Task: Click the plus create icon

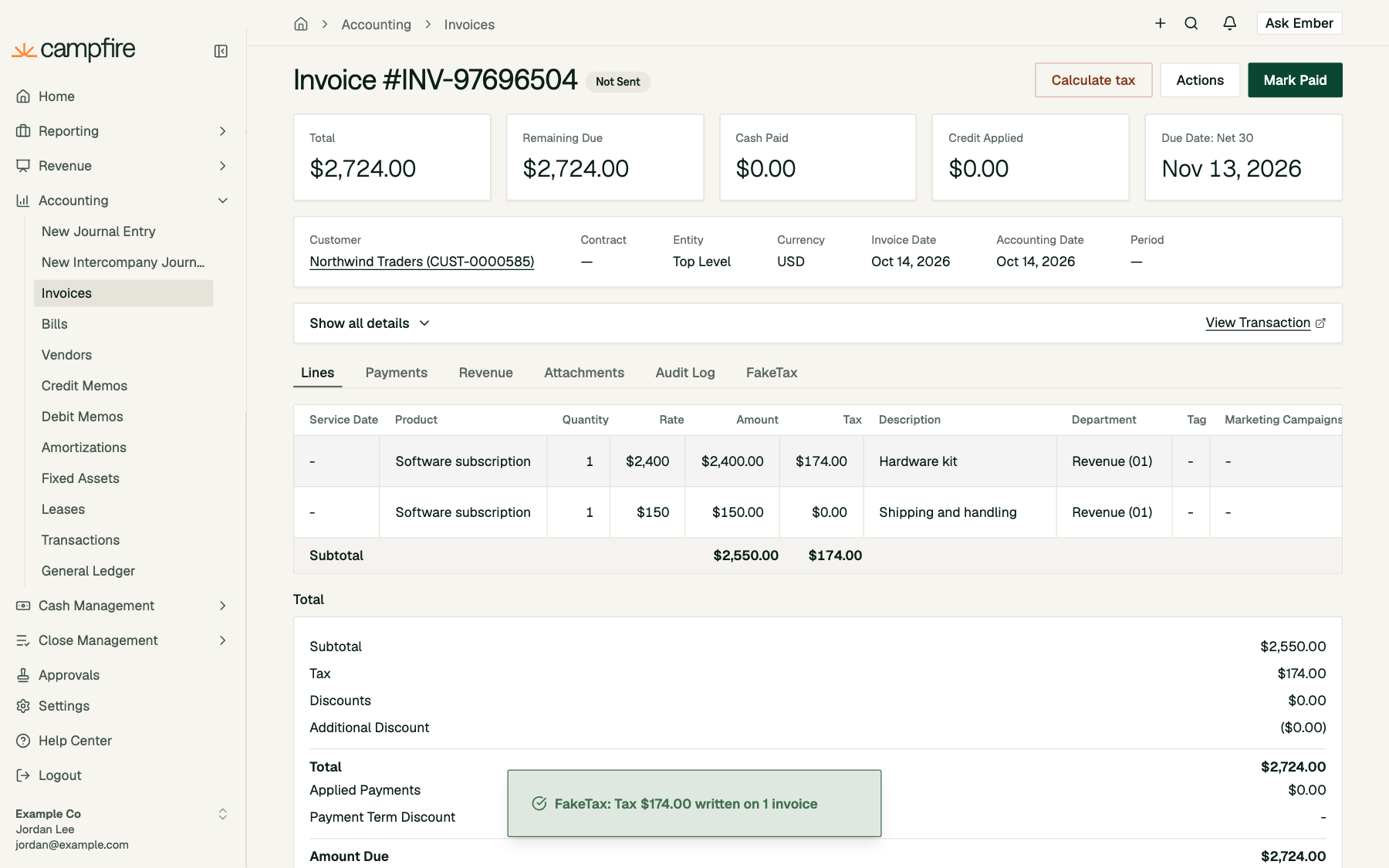Action: click(1160, 23)
